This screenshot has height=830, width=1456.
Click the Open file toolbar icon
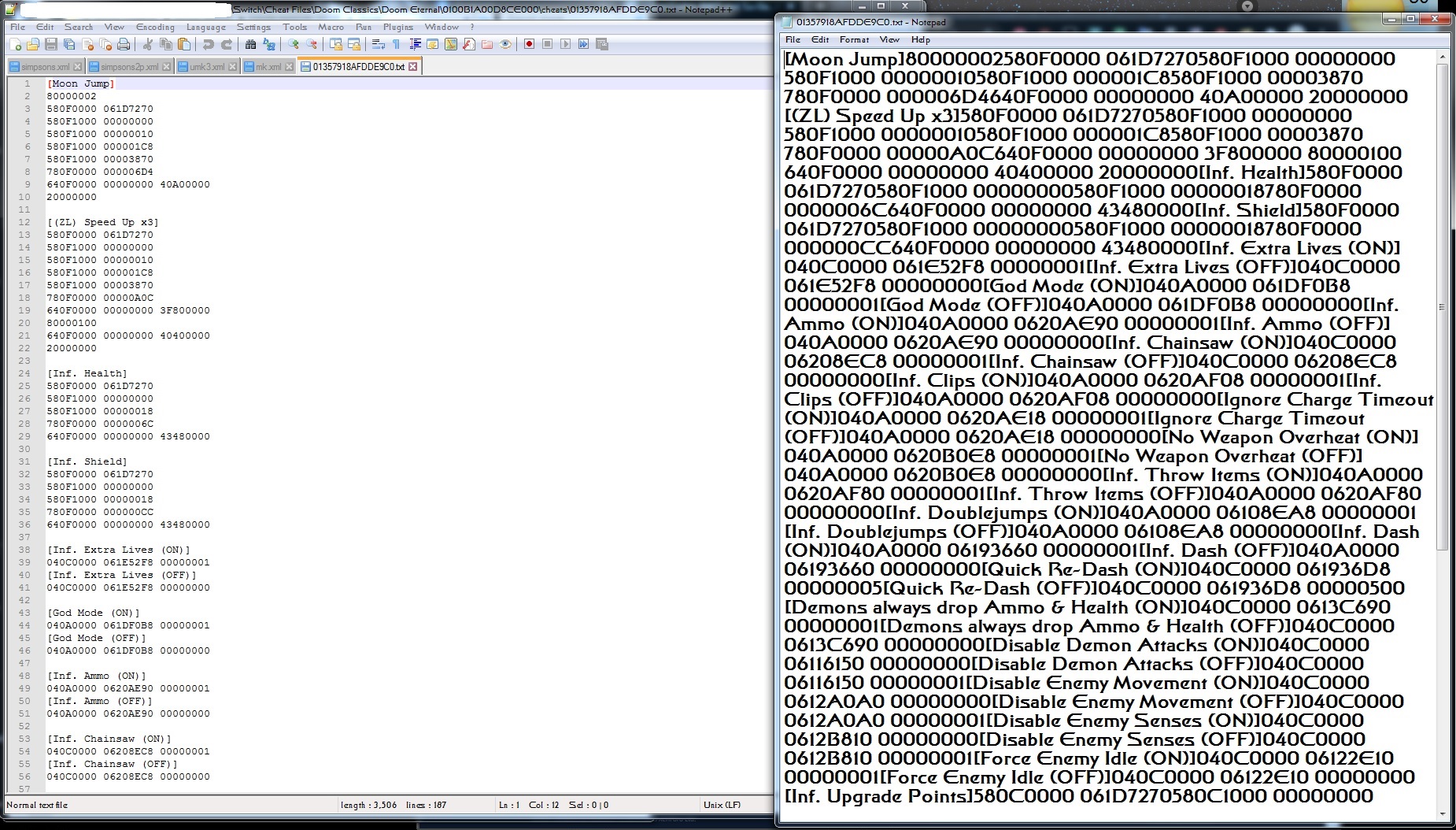[x=33, y=44]
